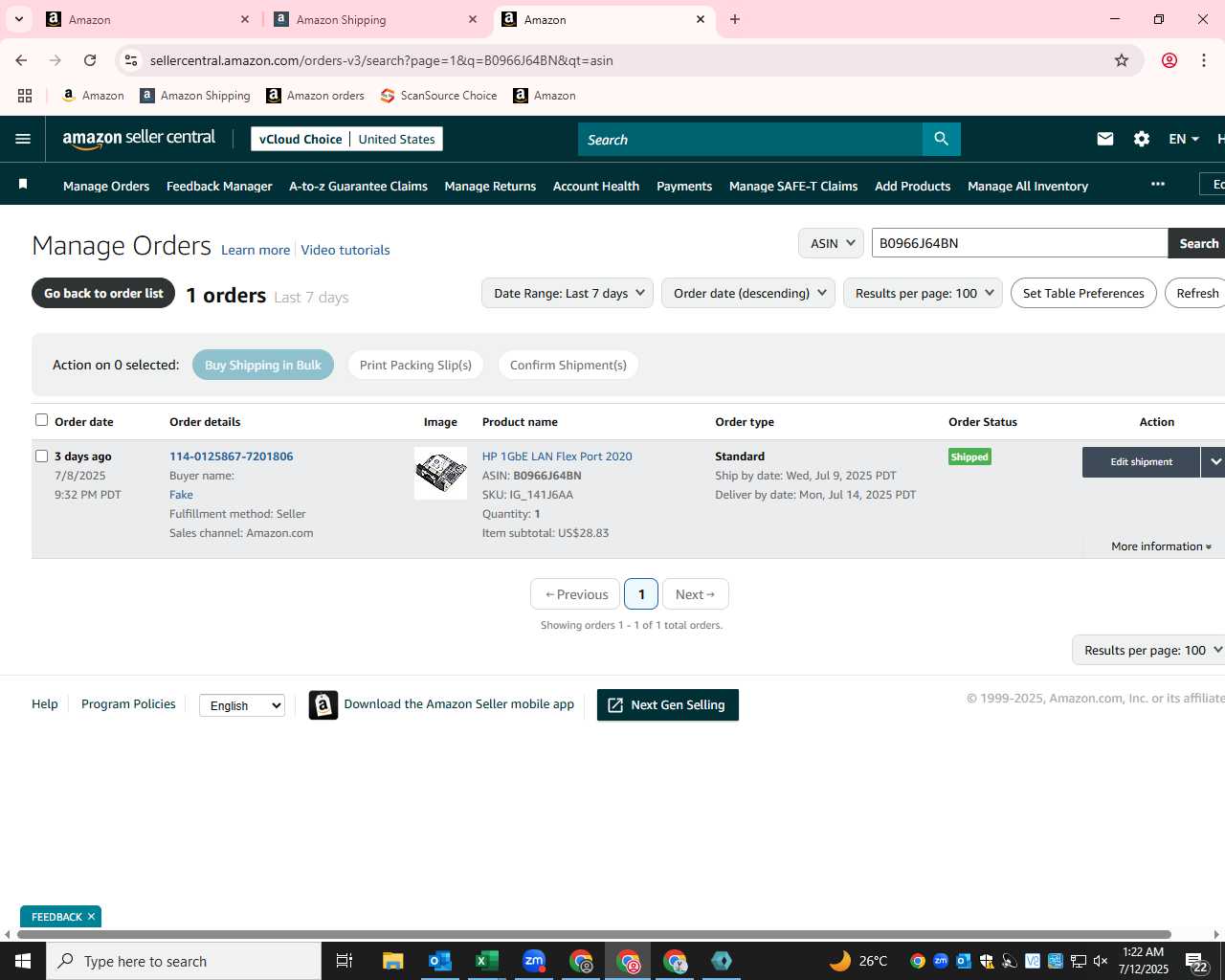Open the Chrome profile avatar icon
This screenshot has width=1225, height=980.
click(1169, 60)
